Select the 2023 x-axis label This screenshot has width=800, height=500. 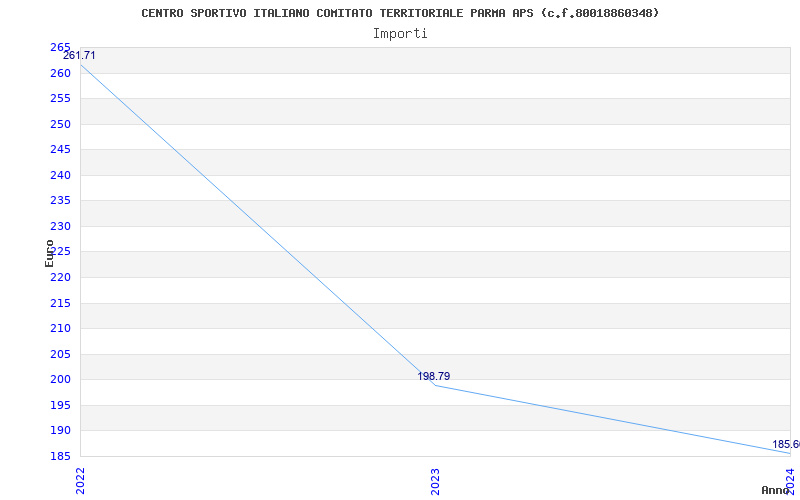tap(435, 481)
